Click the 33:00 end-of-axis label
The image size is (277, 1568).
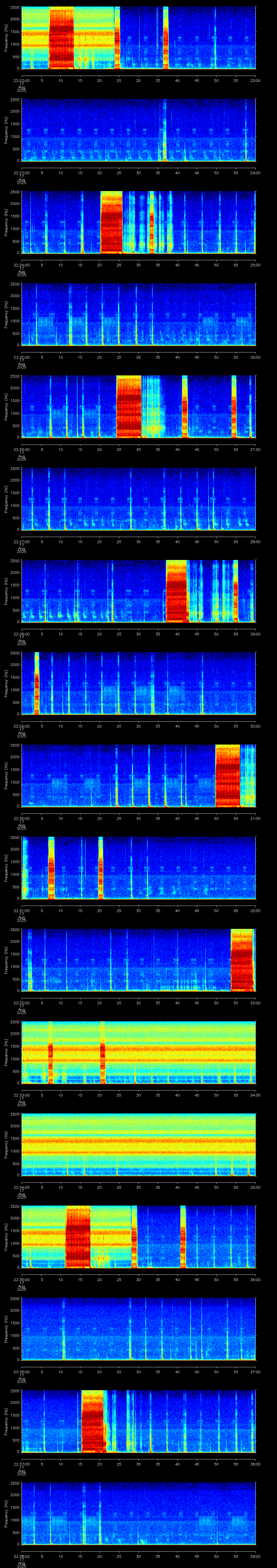(x=255, y=1003)
